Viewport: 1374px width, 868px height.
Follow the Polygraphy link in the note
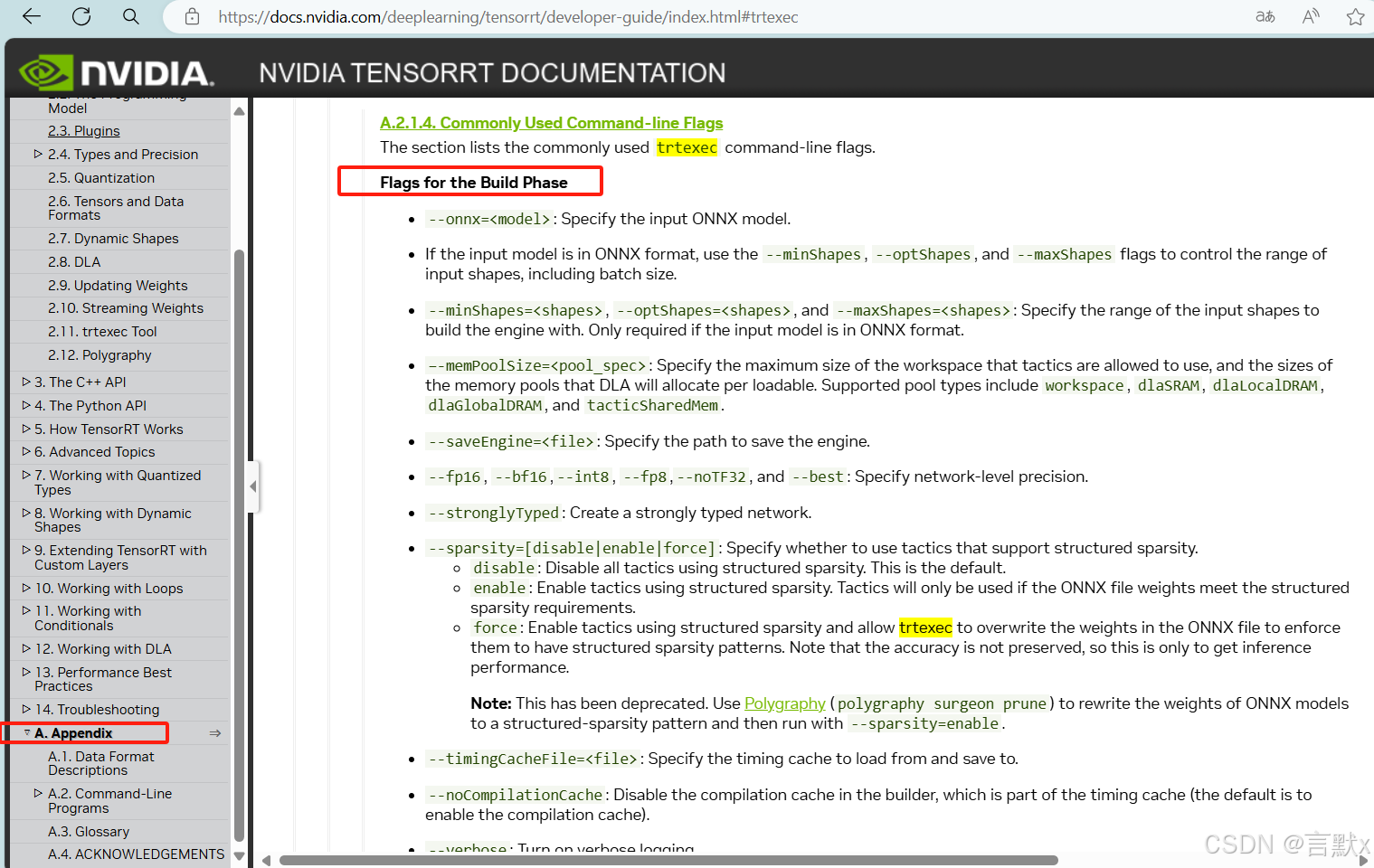coord(785,703)
